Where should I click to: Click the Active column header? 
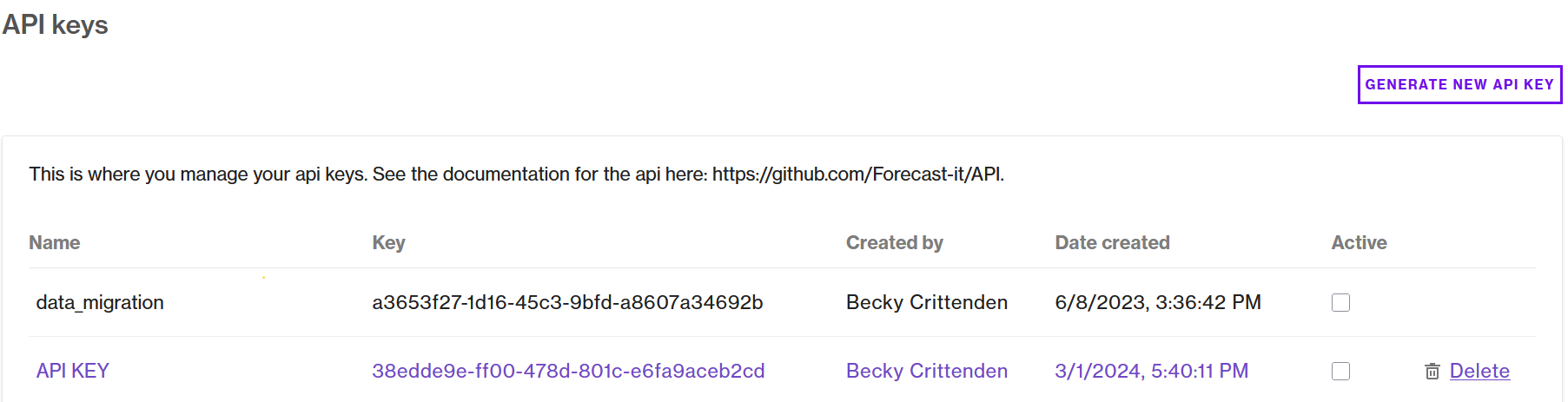[1359, 243]
